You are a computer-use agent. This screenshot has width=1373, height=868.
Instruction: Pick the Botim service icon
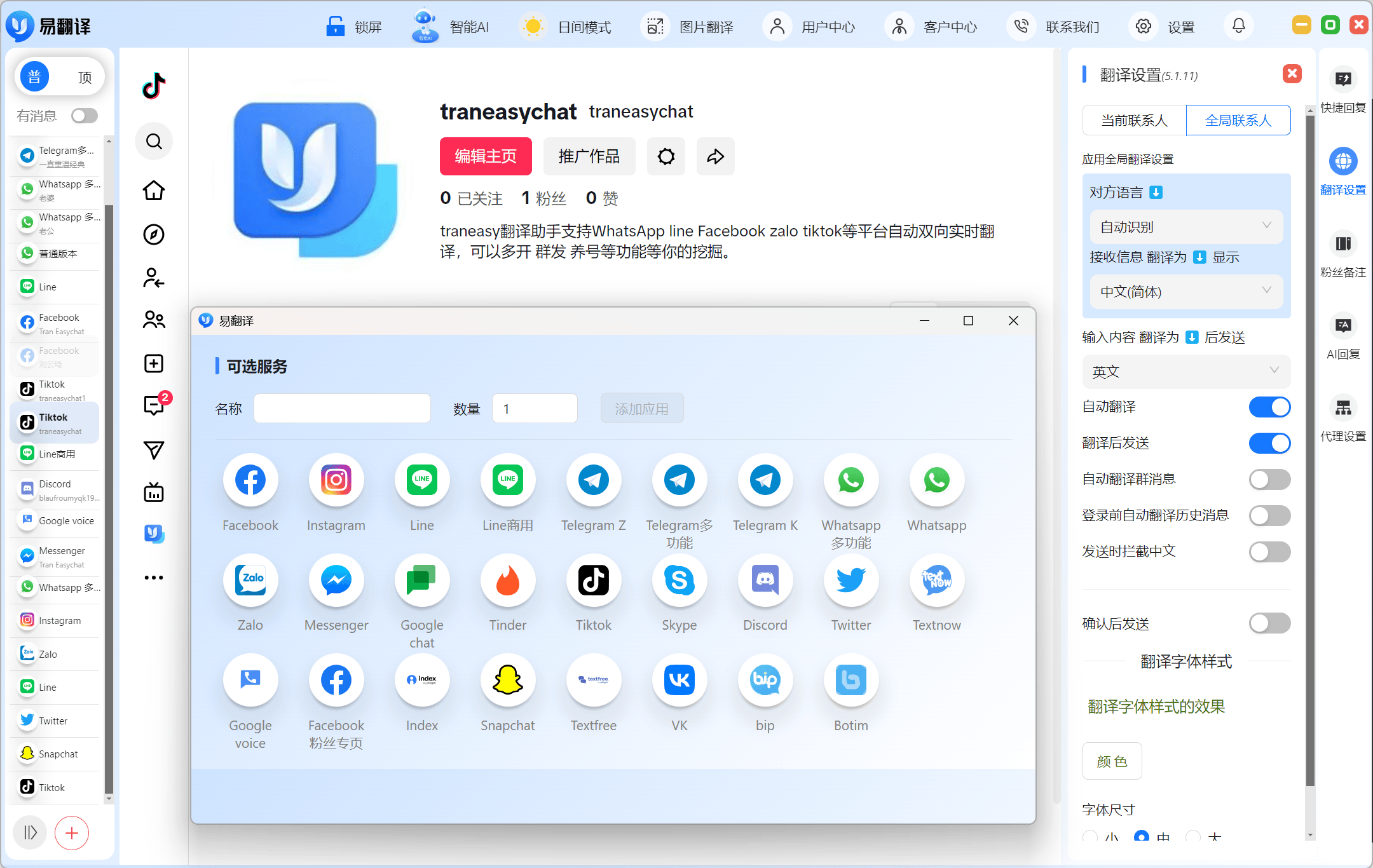click(x=851, y=680)
